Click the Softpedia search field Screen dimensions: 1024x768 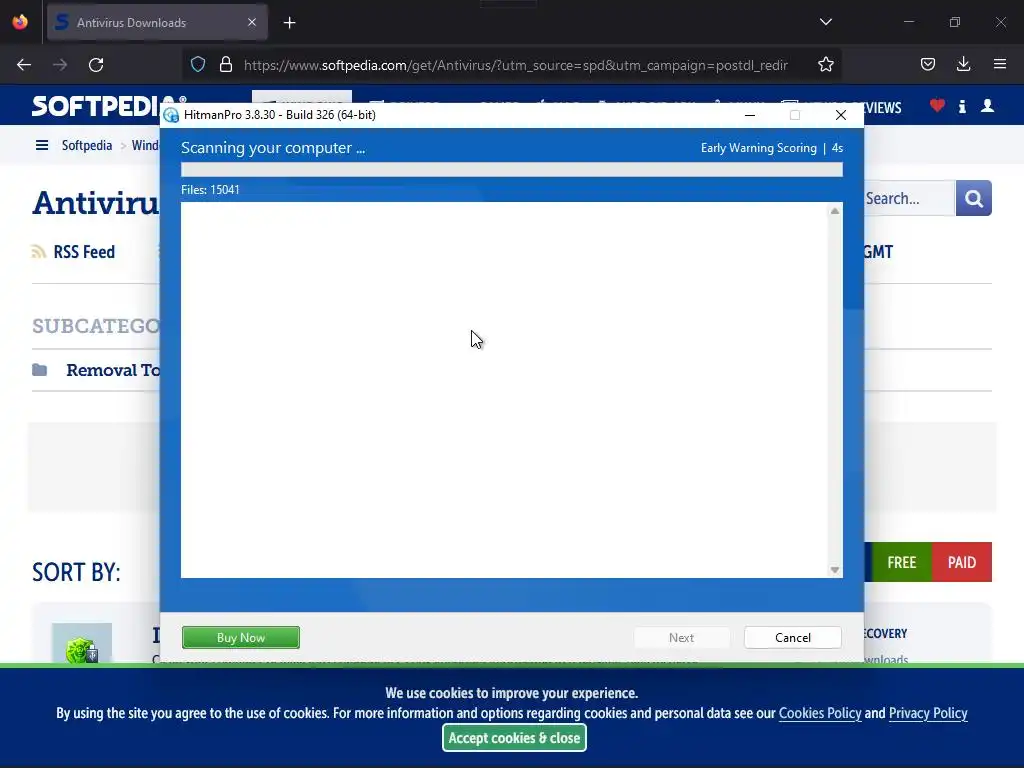tap(909, 199)
